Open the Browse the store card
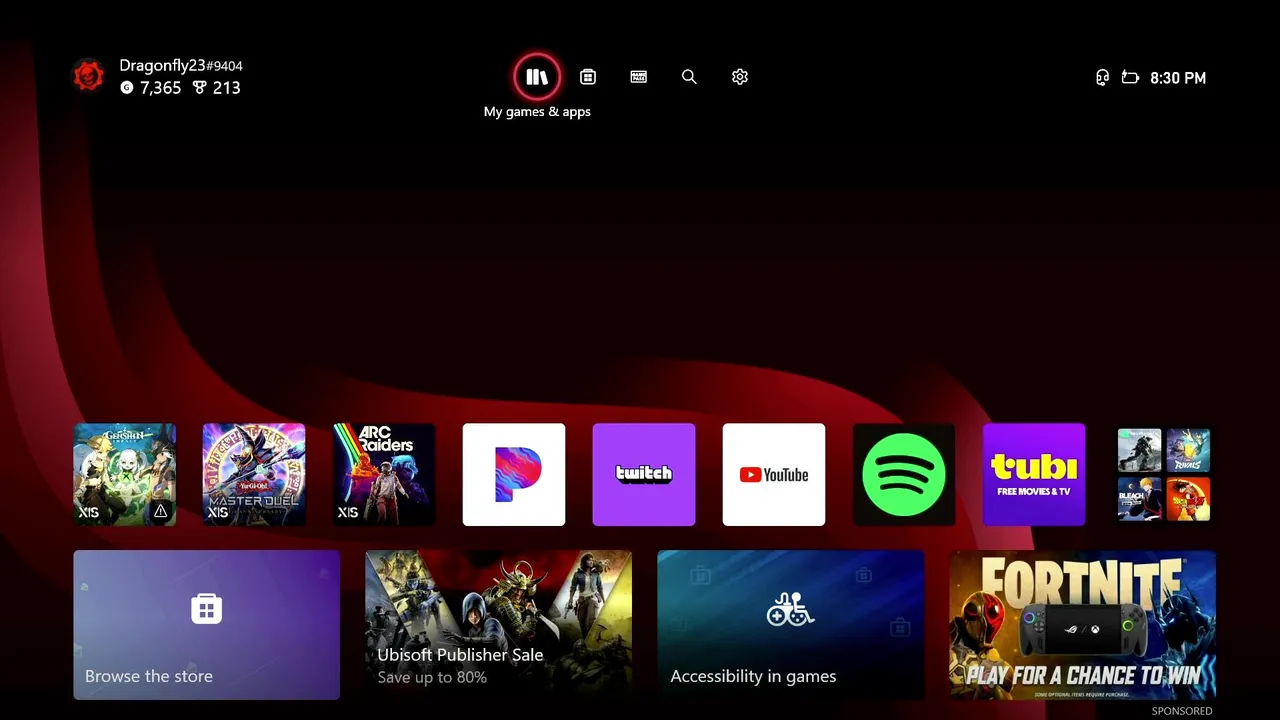 click(206, 625)
